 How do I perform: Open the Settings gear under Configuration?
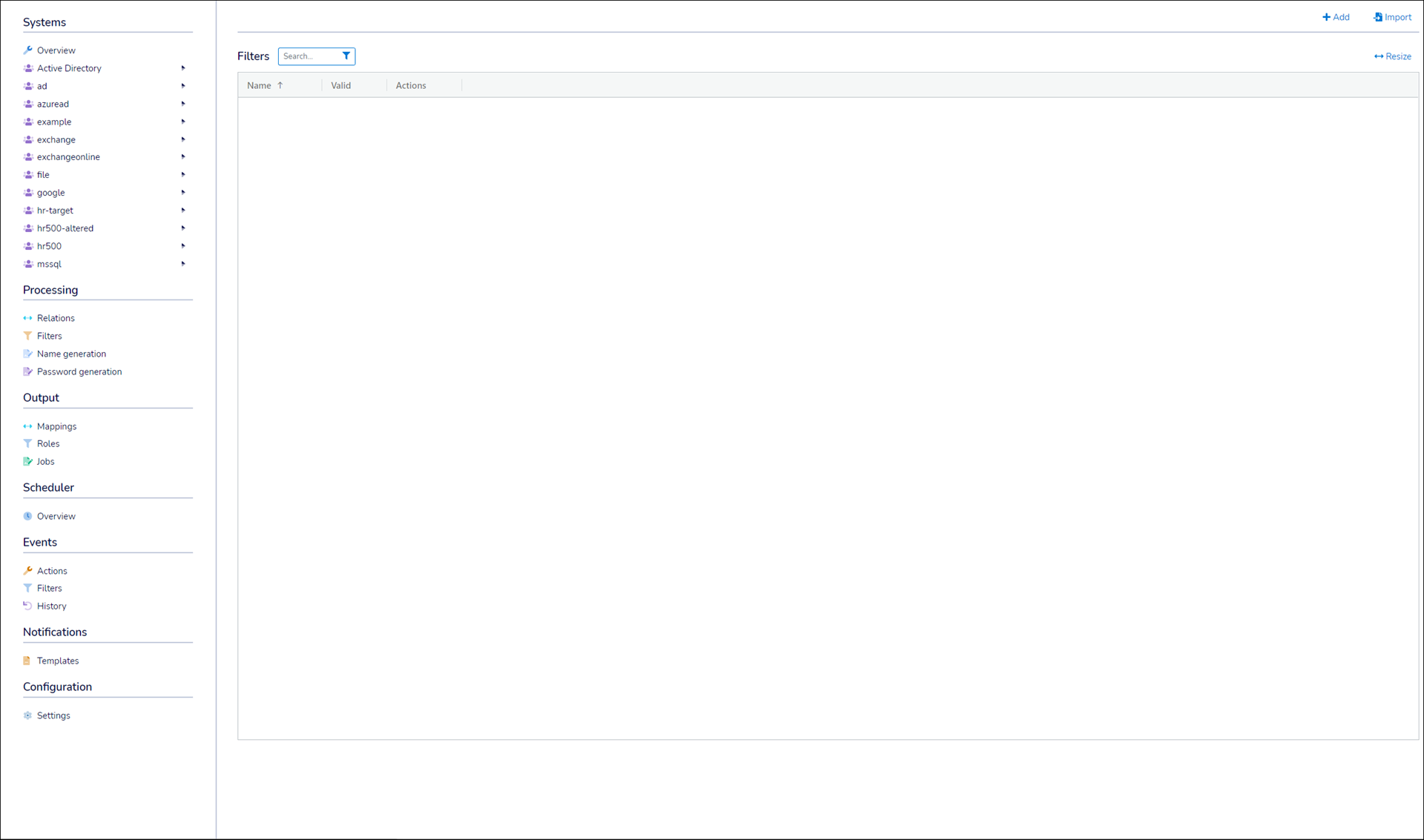[27, 715]
